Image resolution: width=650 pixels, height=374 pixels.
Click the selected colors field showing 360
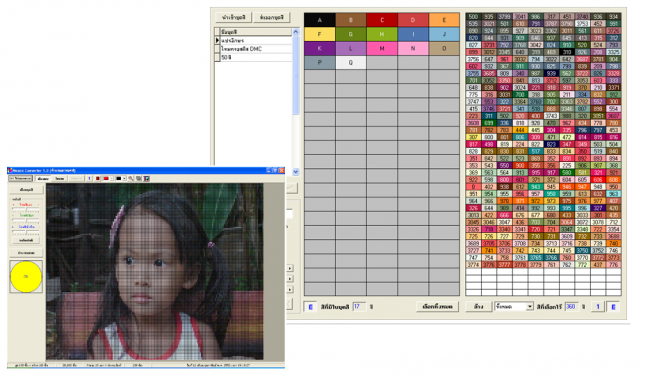pos(572,306)
